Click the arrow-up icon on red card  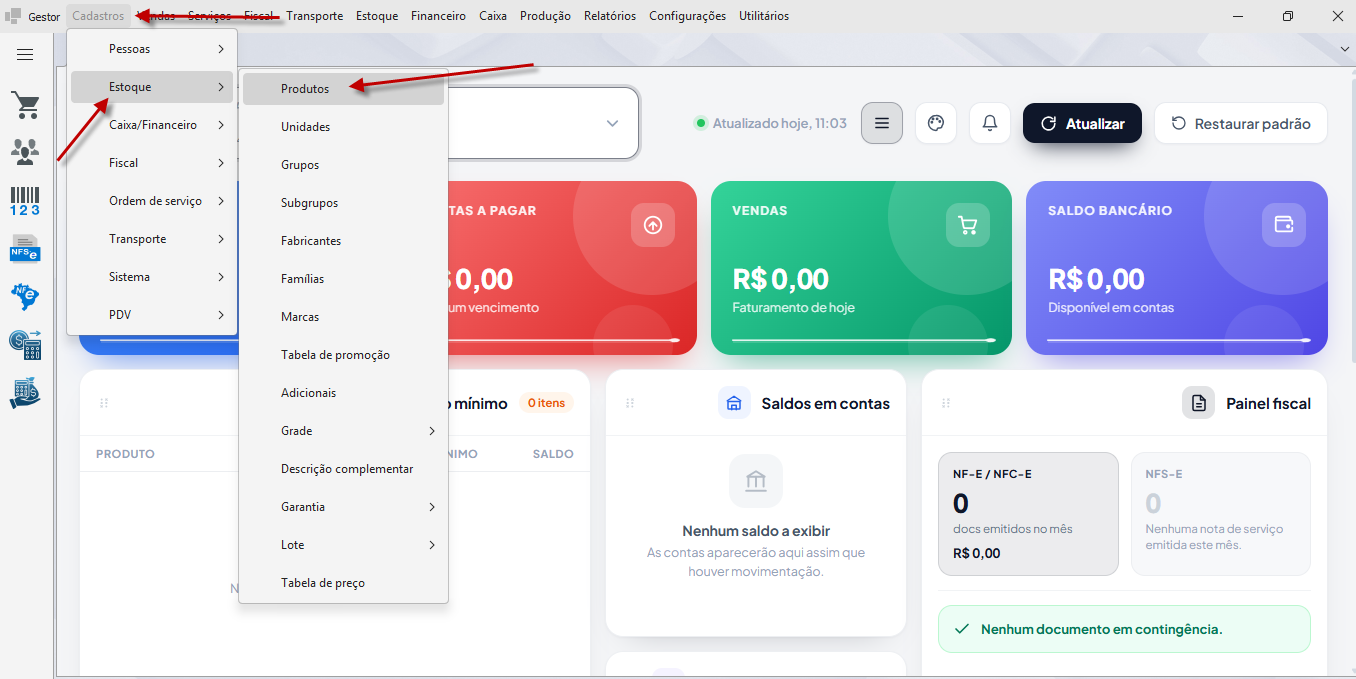click(x=653, y=225)
